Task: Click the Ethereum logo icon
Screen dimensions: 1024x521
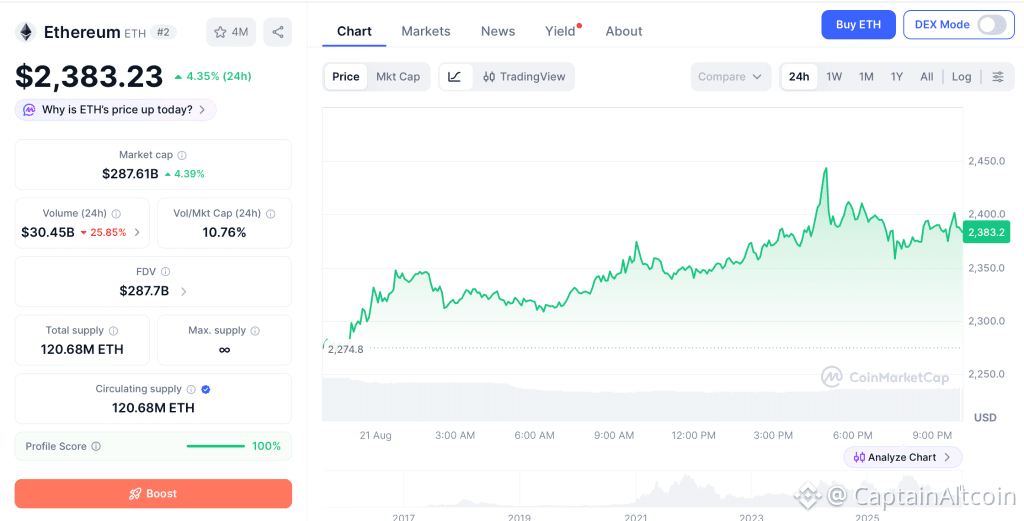Action: [x=26, y=32]
